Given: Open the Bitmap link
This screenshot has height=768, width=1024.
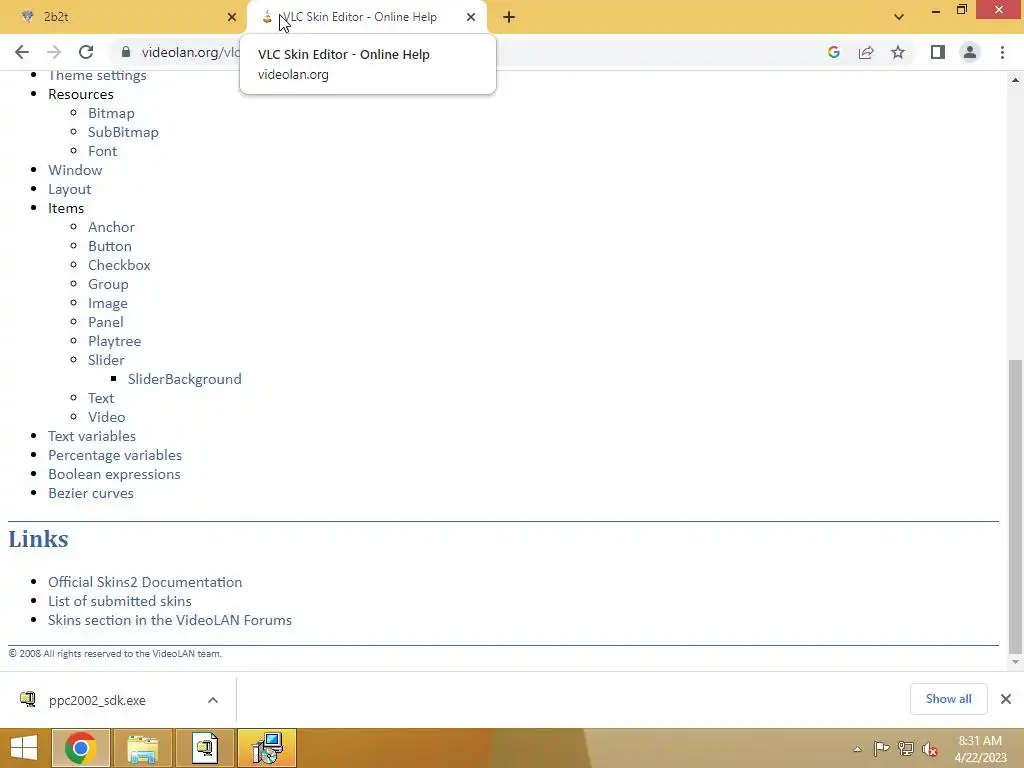Looking at the screenshot, I should click(112, 113).
